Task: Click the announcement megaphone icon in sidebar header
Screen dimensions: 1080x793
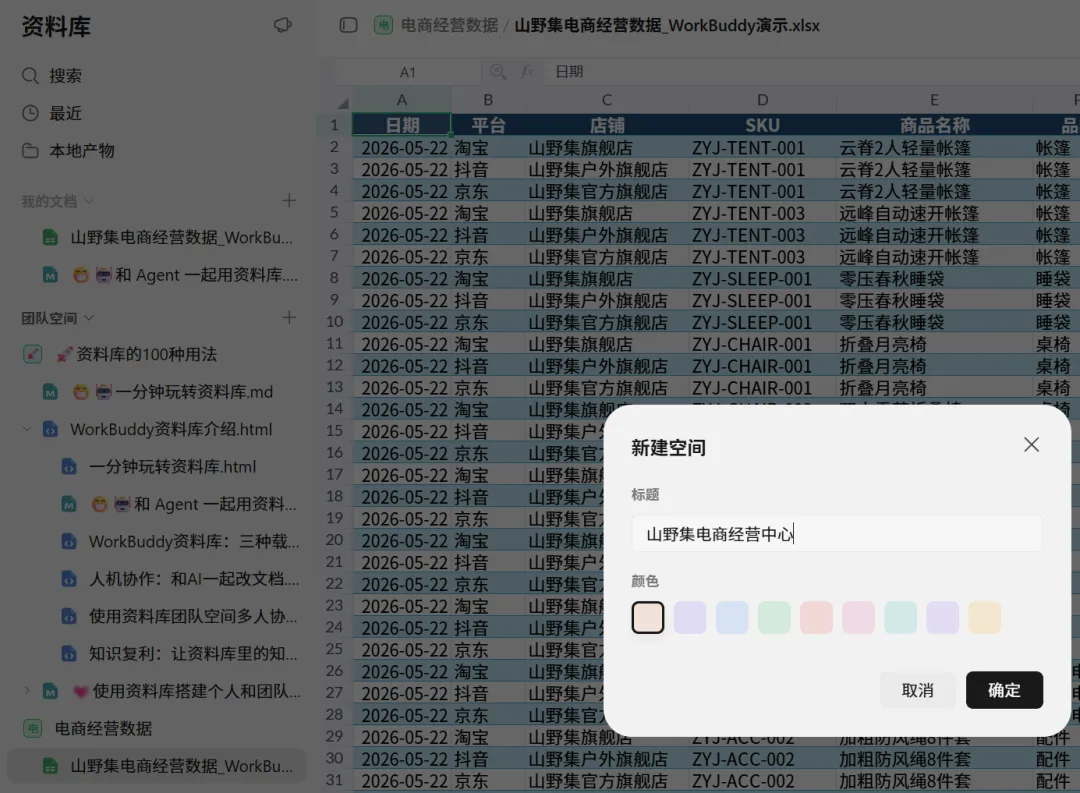Action: [x=282, y=25]
